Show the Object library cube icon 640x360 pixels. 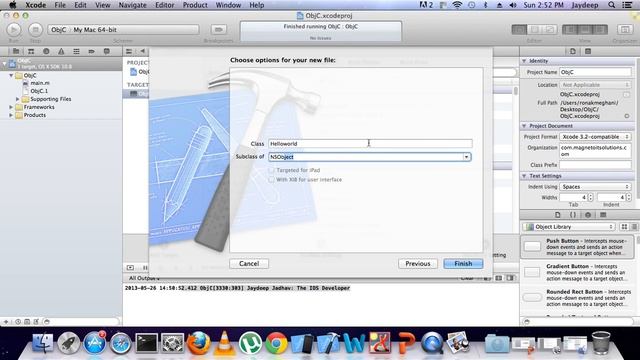point(588,215)
